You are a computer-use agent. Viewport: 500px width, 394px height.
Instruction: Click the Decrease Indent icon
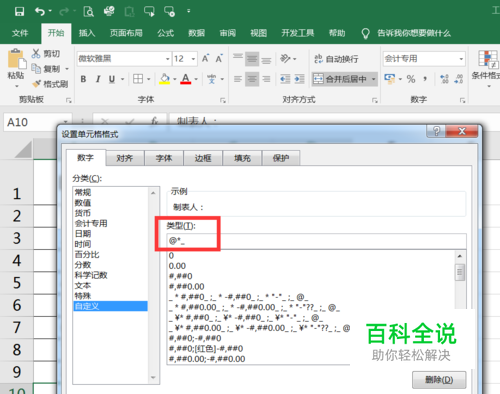click(x=285, y=79)
